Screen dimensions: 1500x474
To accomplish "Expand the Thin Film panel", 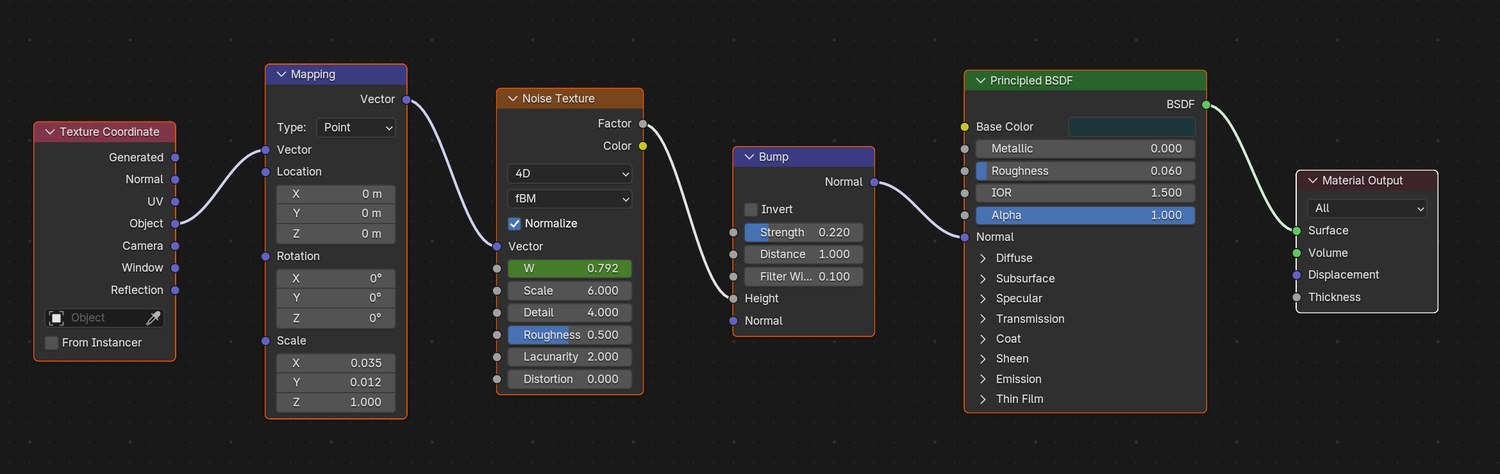I will point(983,399).
